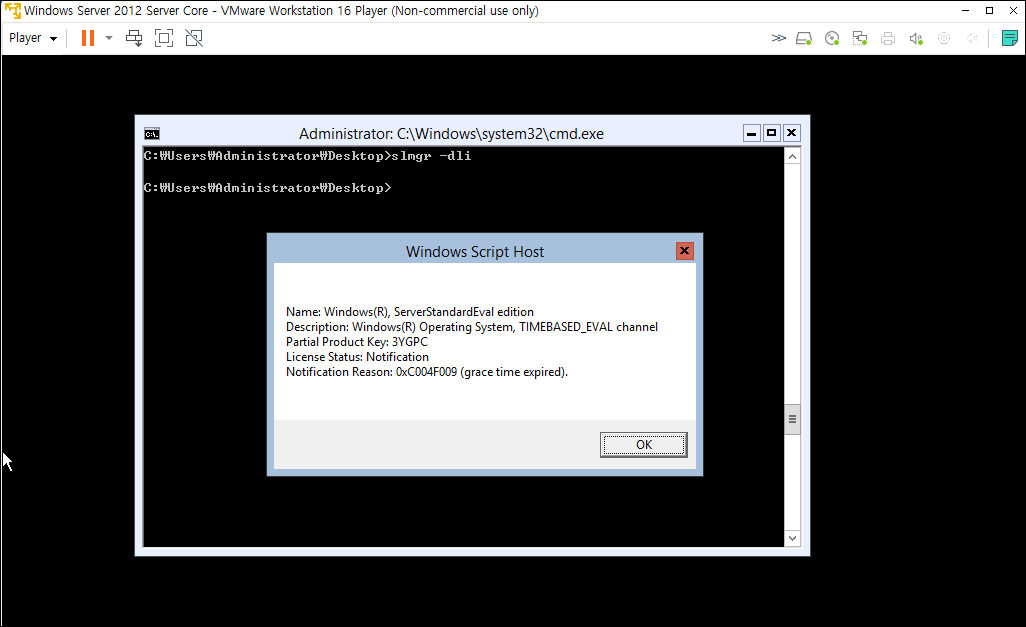Click the 'Name: Windows(R), ServerStandardEval edition' line
The height and width of the screenshot is (627, 1026).
(x=410, y=312)
